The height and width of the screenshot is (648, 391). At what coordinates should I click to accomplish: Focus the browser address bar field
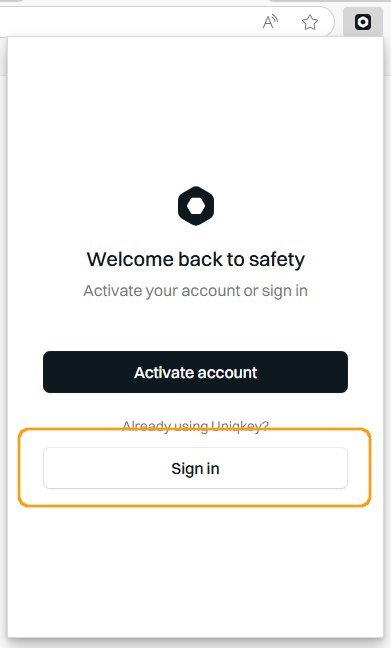tap(124, 21)
